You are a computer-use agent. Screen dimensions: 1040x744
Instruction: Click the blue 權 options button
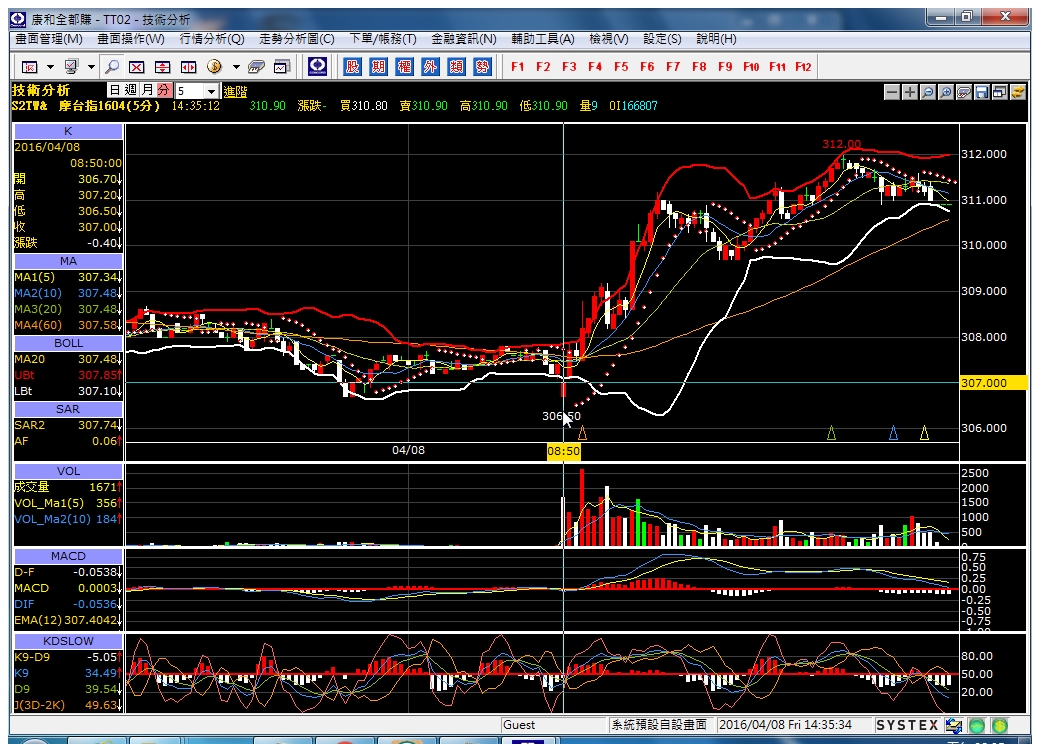click(404, 66)
